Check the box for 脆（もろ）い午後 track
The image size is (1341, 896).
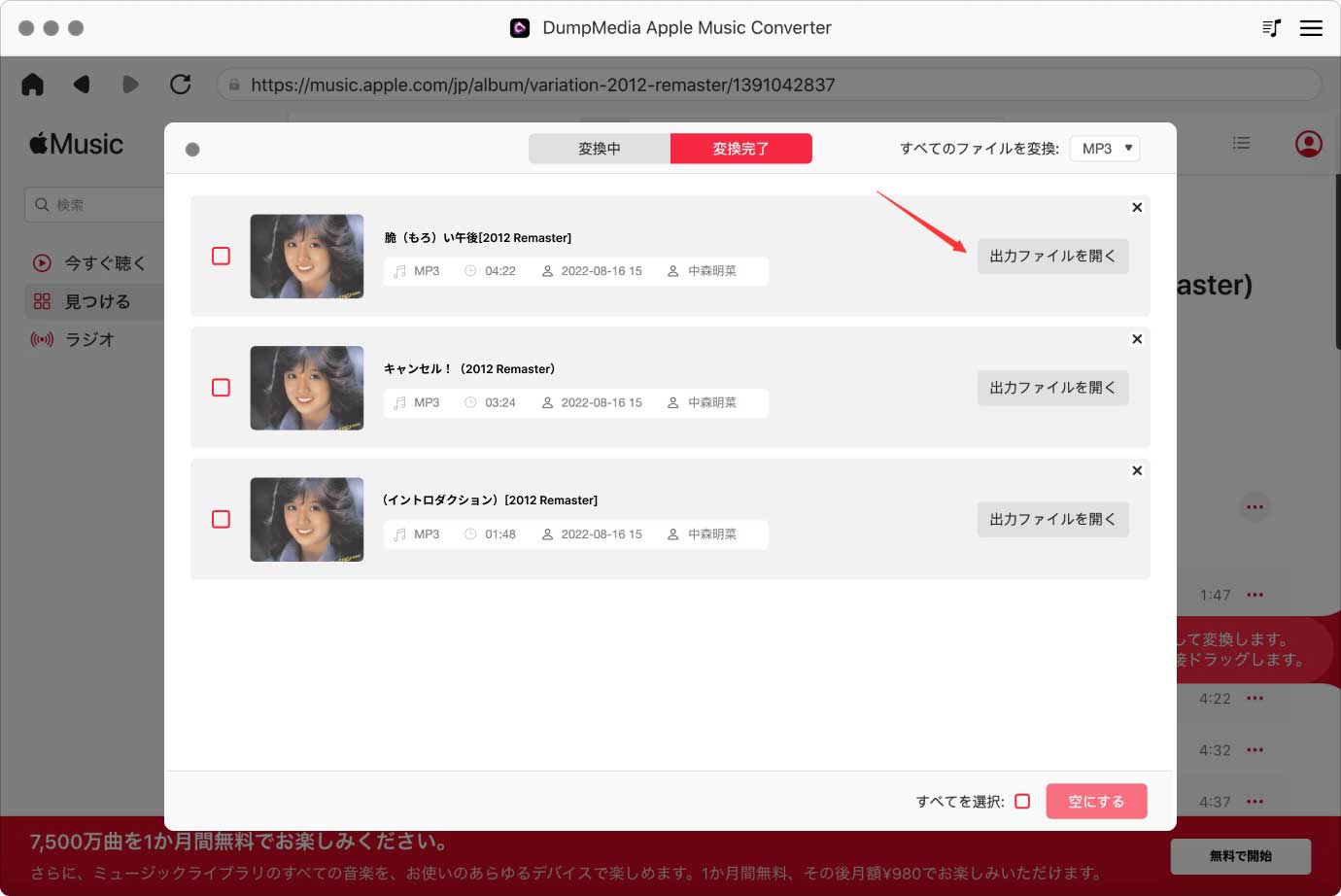221,256
